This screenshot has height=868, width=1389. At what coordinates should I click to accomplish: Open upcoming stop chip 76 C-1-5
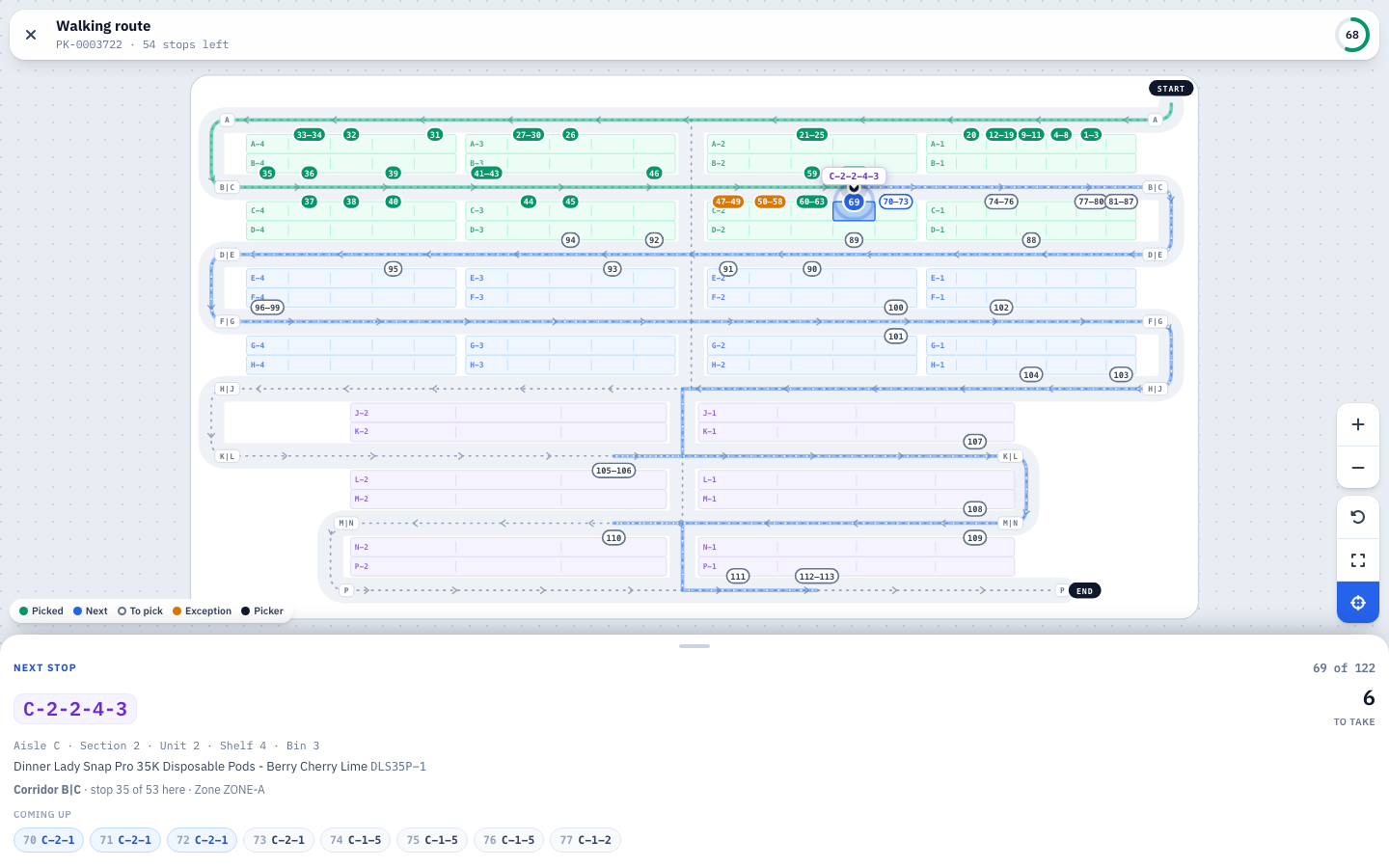point(509,840)
